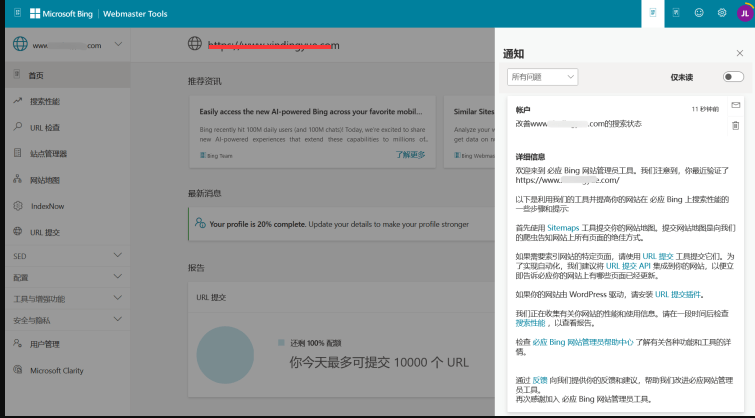Open IndexNow in the sidebar
The width and height of the screenshot is (755, 418).
(x=67, y=206)
